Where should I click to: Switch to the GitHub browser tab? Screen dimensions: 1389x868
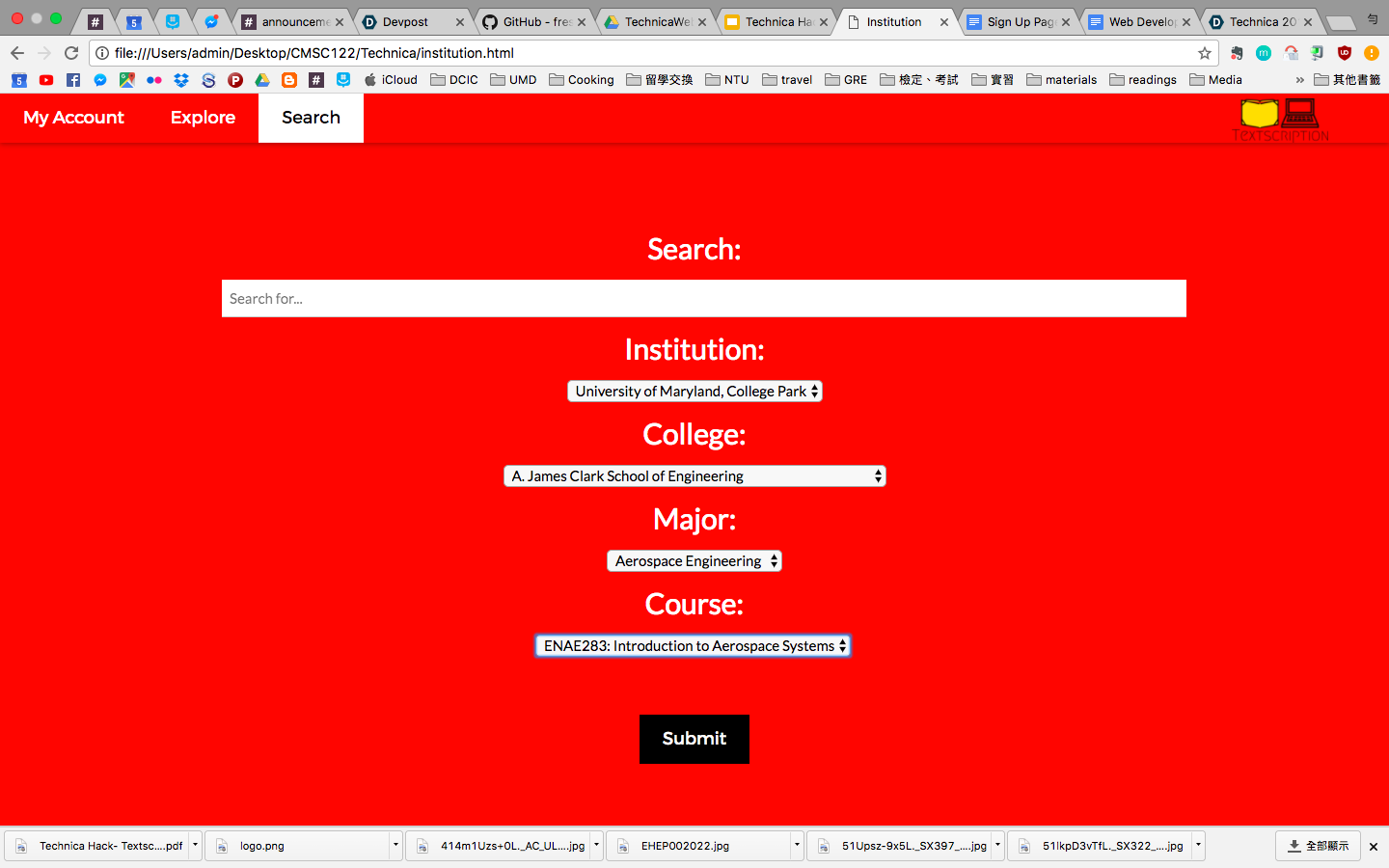[533, 21]
